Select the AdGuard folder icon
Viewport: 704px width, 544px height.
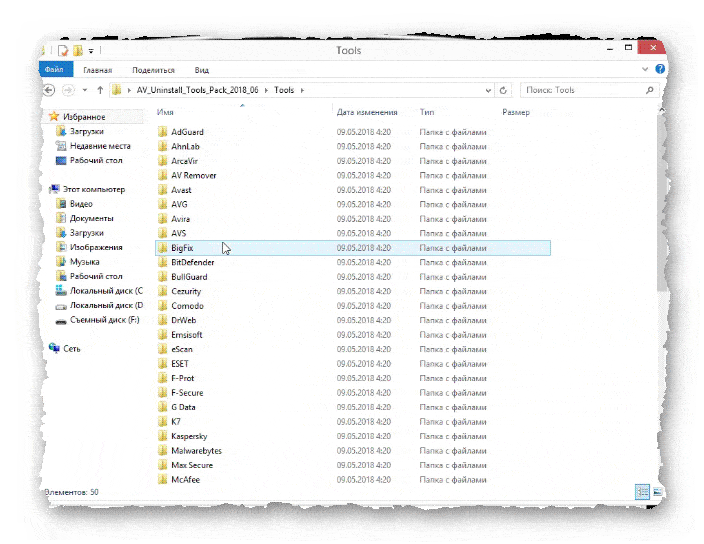coord(163,132)
